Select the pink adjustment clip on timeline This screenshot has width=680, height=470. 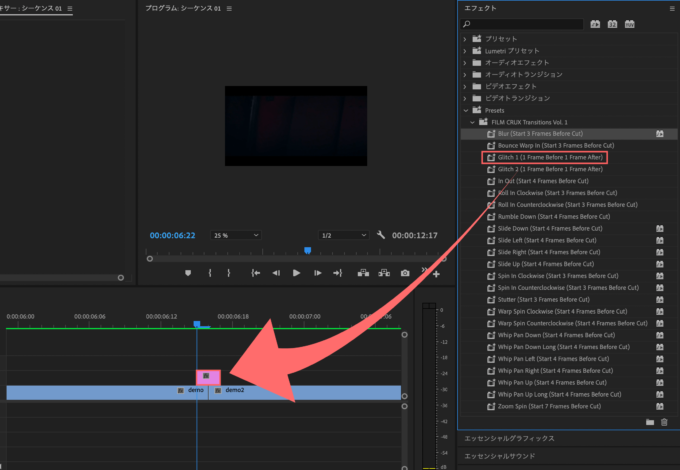tap(208, 377)
